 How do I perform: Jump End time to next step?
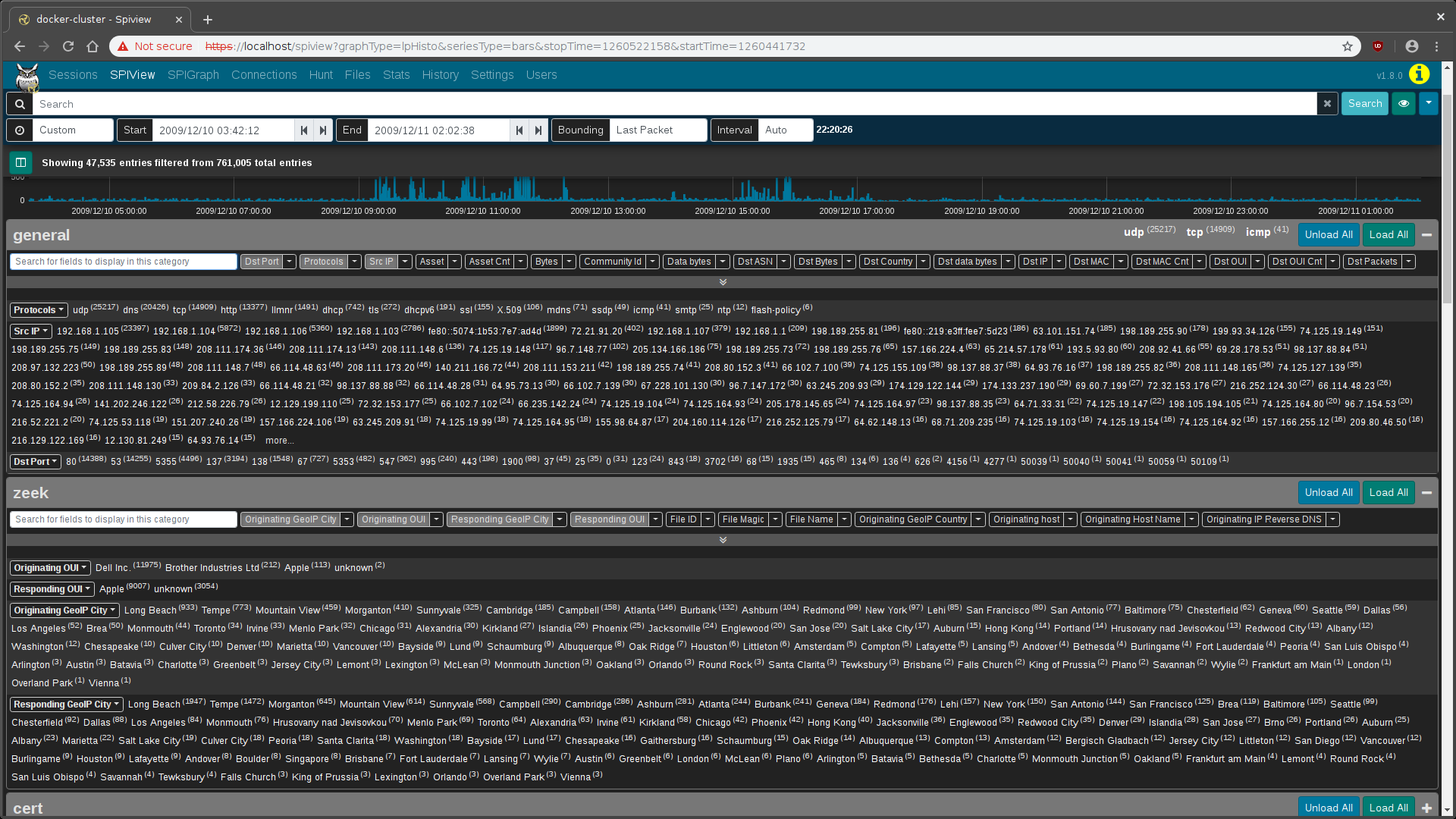(x=538, y=130)
